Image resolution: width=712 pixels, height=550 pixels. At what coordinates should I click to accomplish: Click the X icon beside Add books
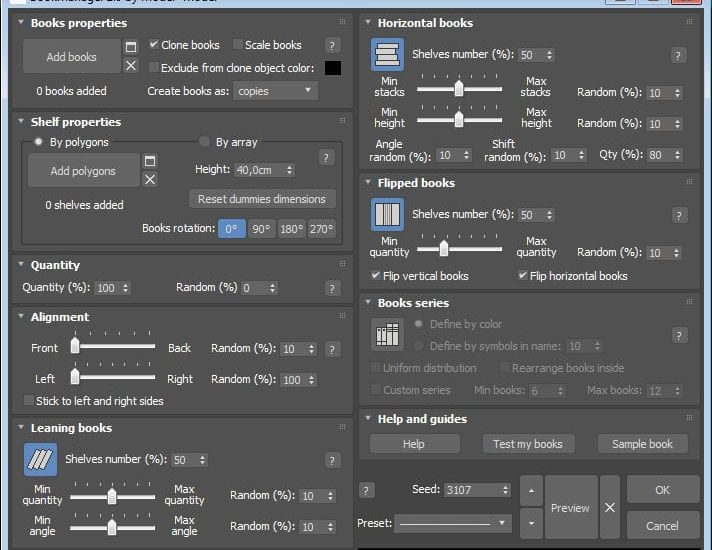click(131, 66)
